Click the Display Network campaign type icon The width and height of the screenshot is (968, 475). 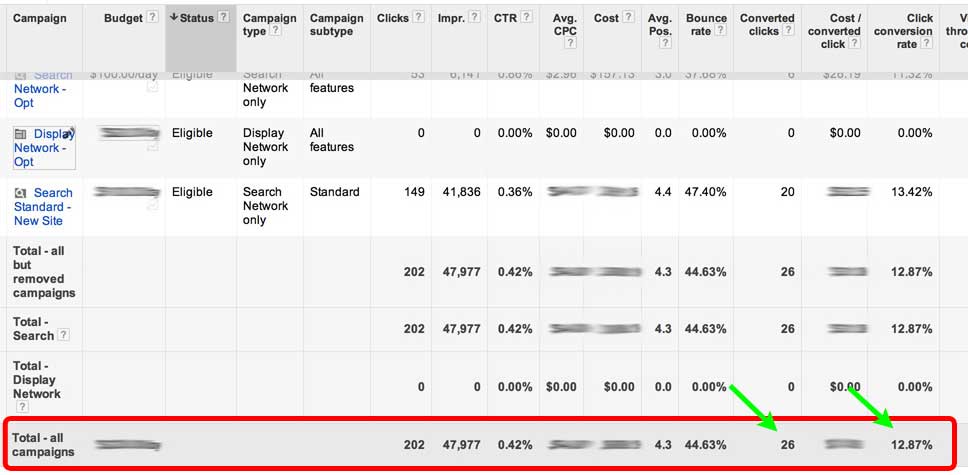click(22, 134)
